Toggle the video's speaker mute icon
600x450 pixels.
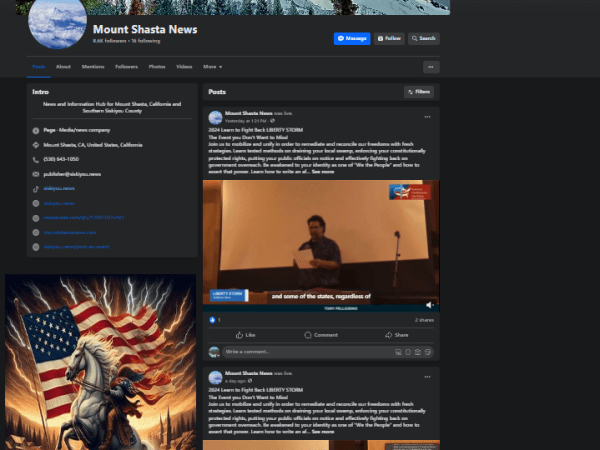click(429, 304)
